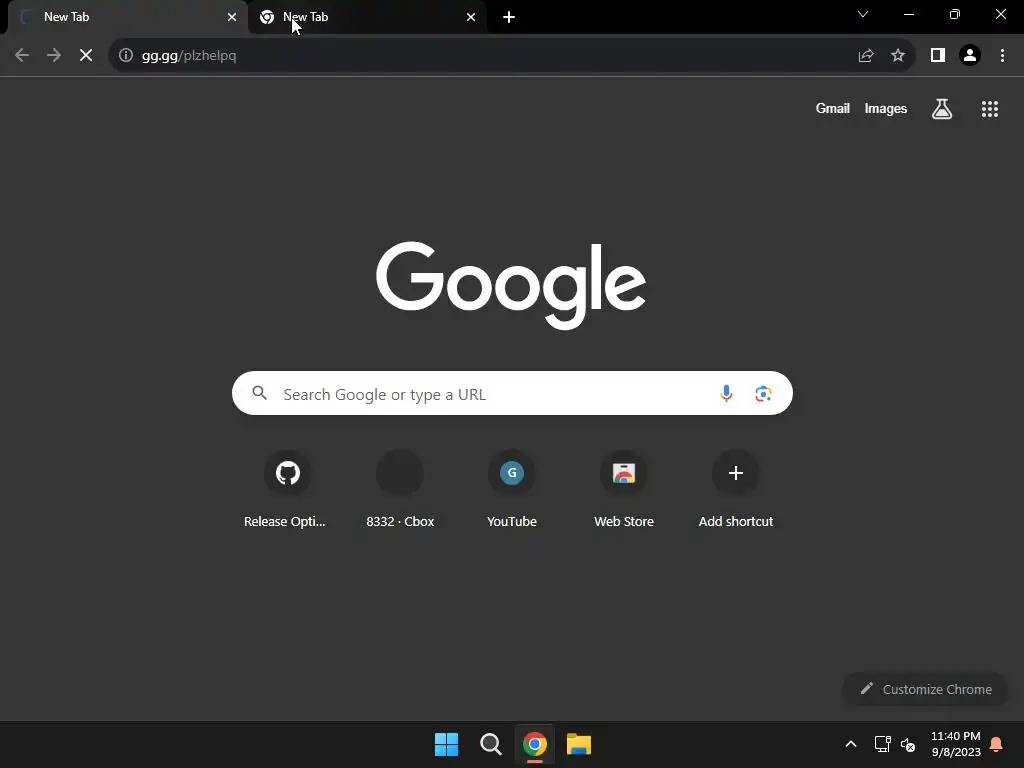This screenshot has width=1024, height=768.
Task: Open a new tab with plus button
Action: 509,17
